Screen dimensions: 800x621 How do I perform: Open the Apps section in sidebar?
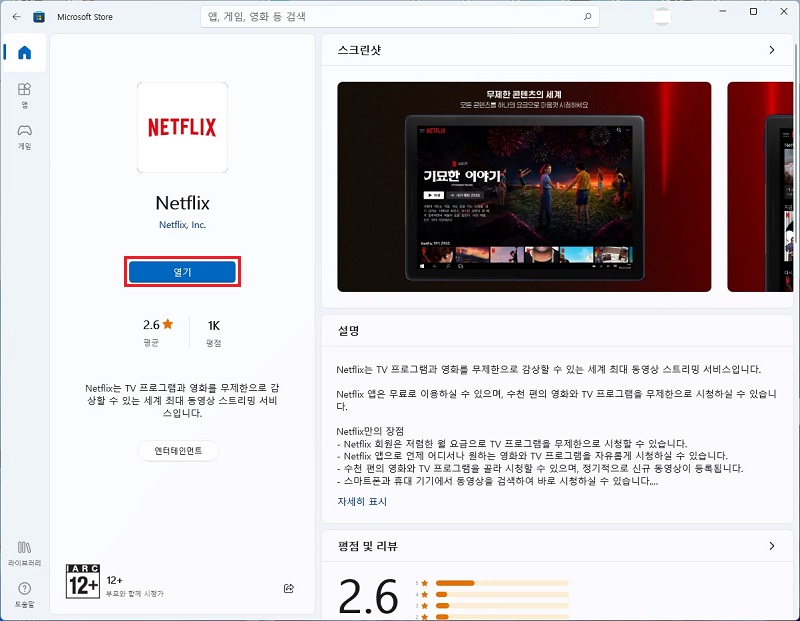24,95
